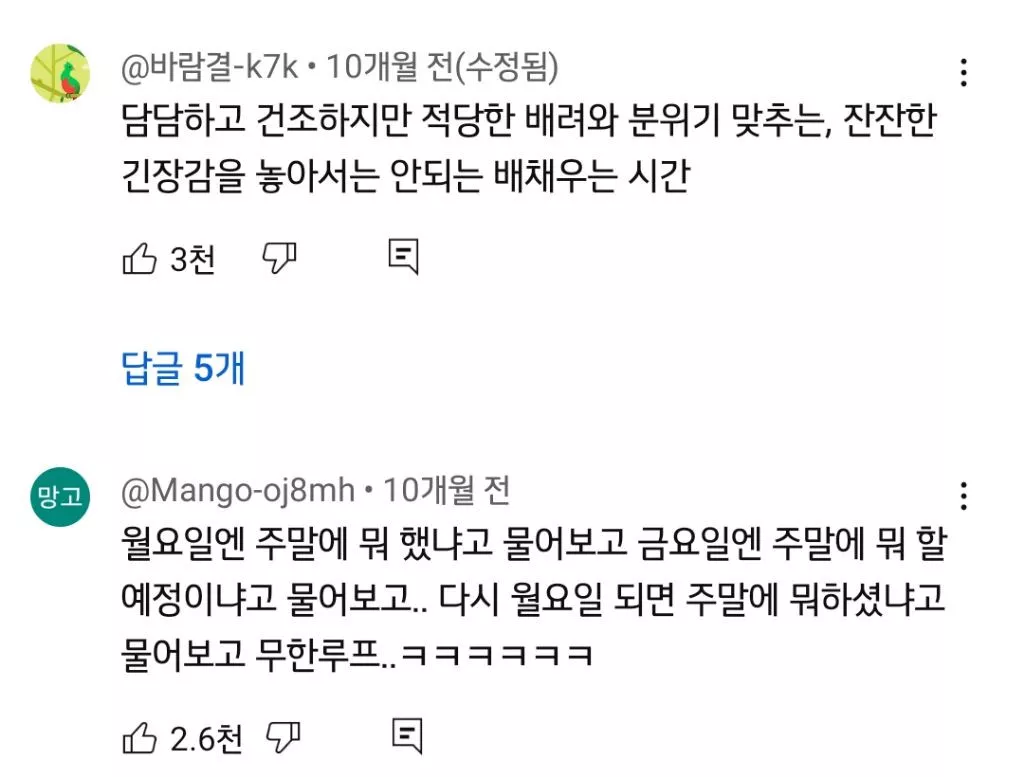The height and width of the screenshot is (777, 1024).
Task: Open options menu for @Mango-oj8mh comment
Action: point(963,496)
